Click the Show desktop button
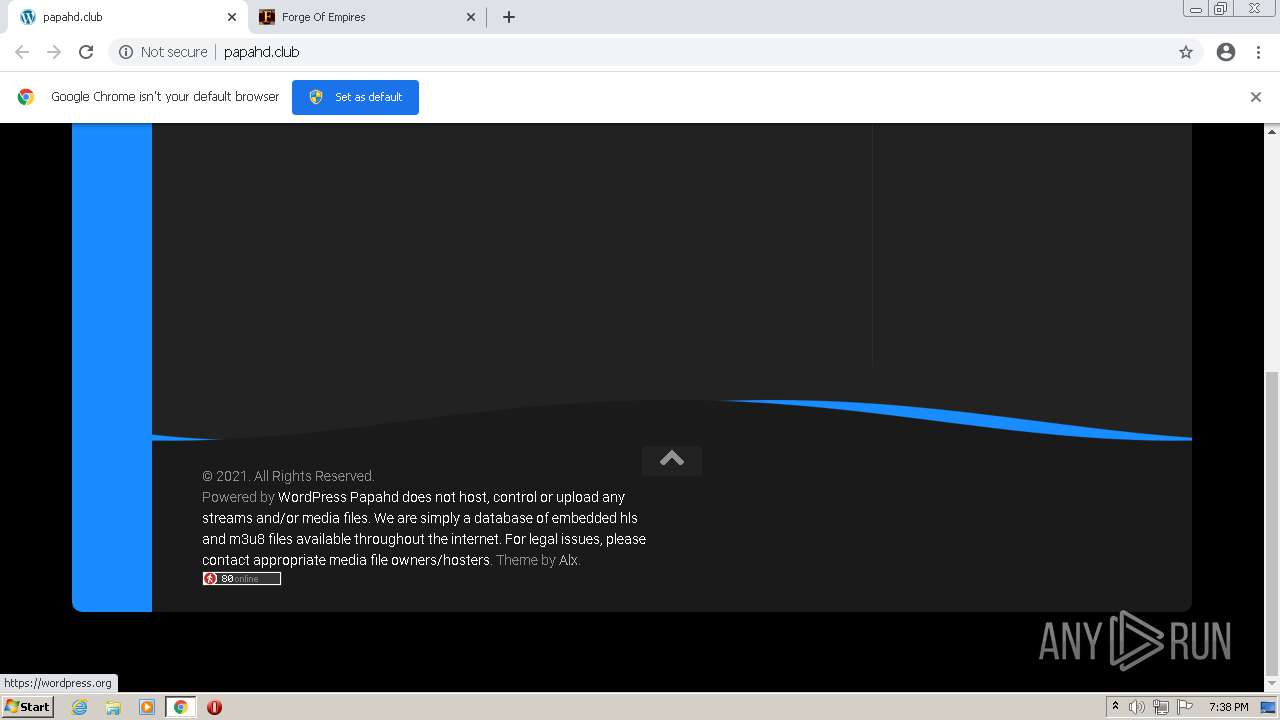The image size is (1280, 720). pos(1269,707)
